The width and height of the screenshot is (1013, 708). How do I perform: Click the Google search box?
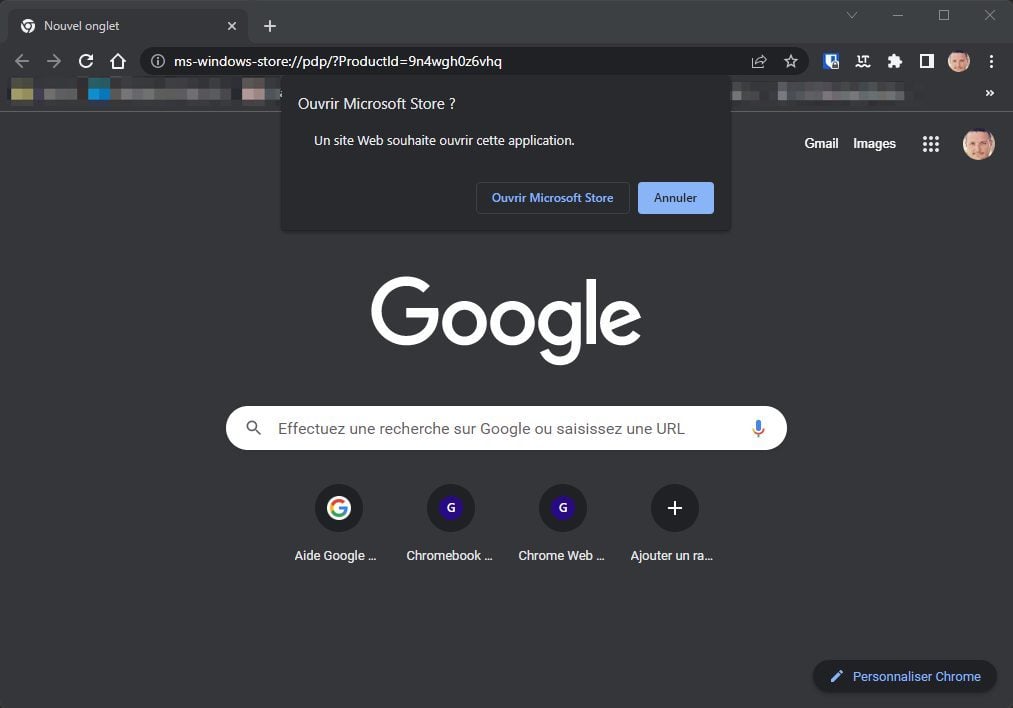click(x=506, y=428)
